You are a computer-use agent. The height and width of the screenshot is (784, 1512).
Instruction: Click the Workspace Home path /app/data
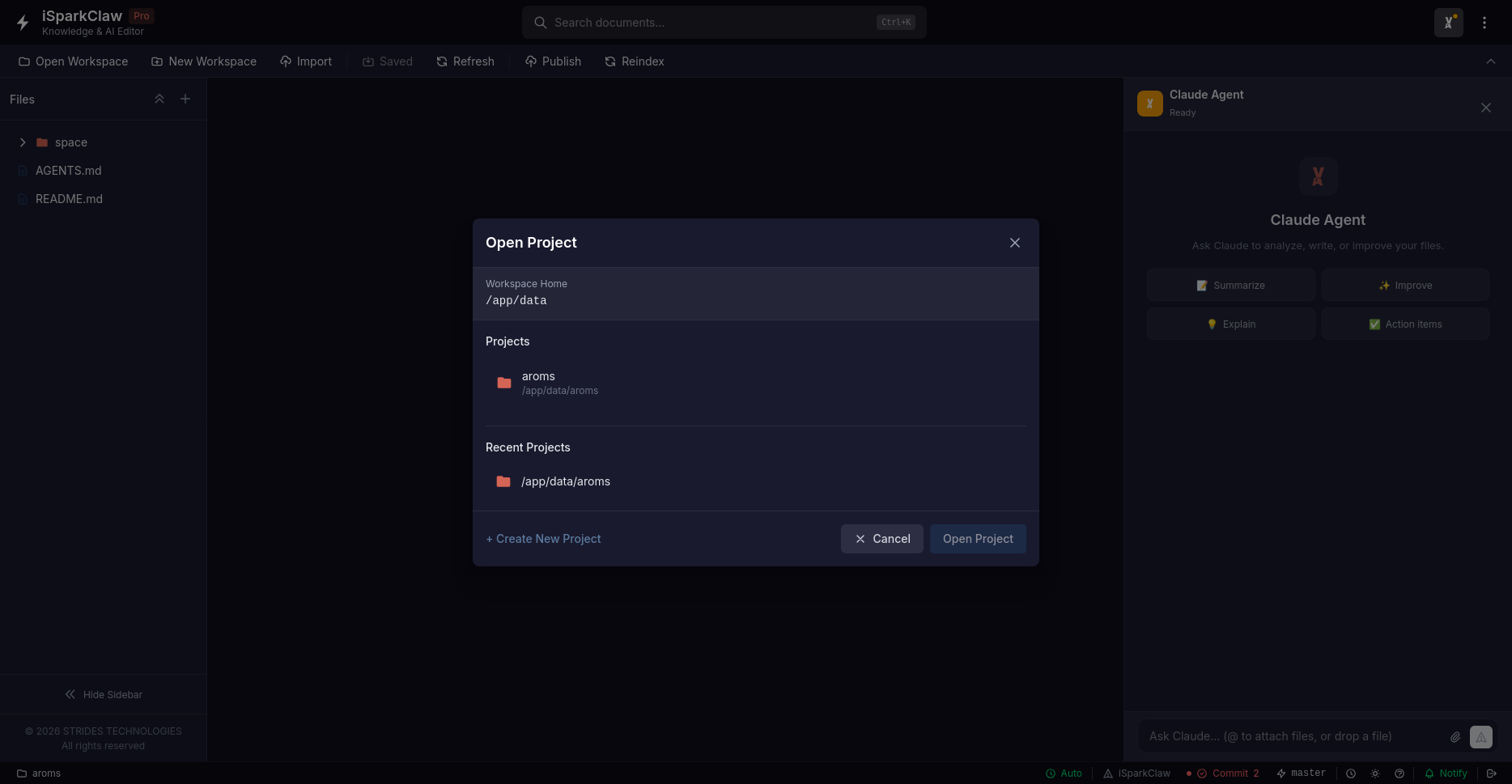pos(516,301)
